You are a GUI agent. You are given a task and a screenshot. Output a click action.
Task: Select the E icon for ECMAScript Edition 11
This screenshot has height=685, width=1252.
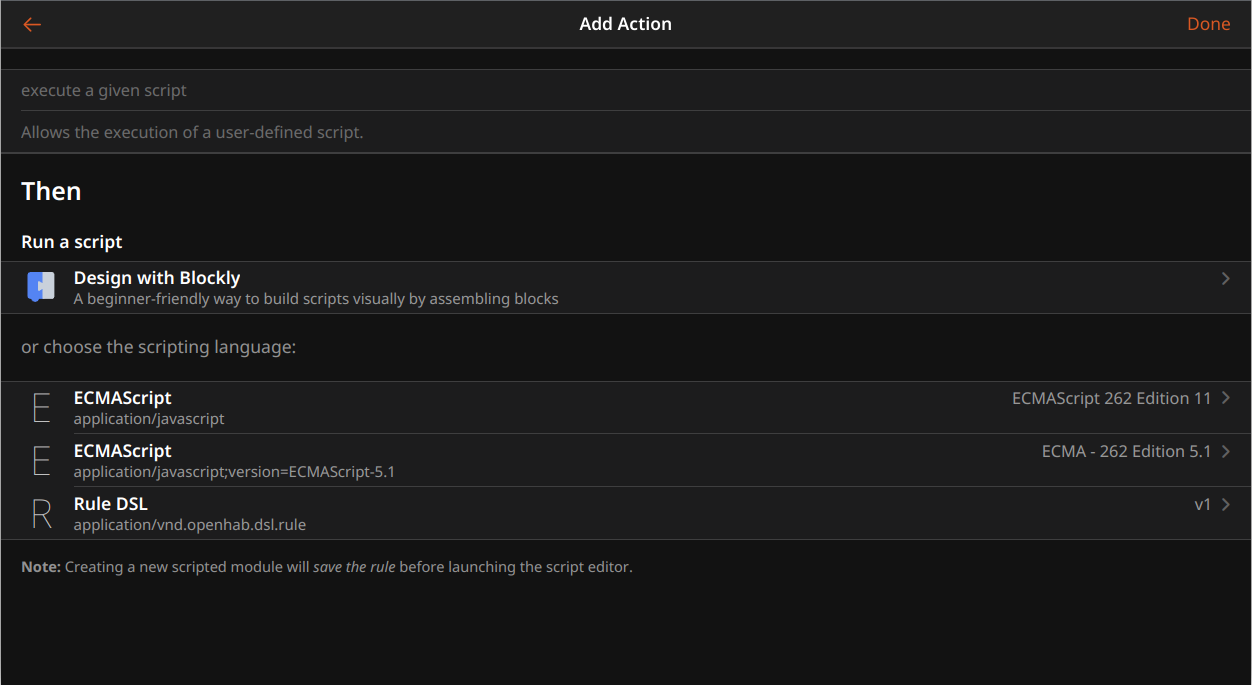[x=41, y=408]
